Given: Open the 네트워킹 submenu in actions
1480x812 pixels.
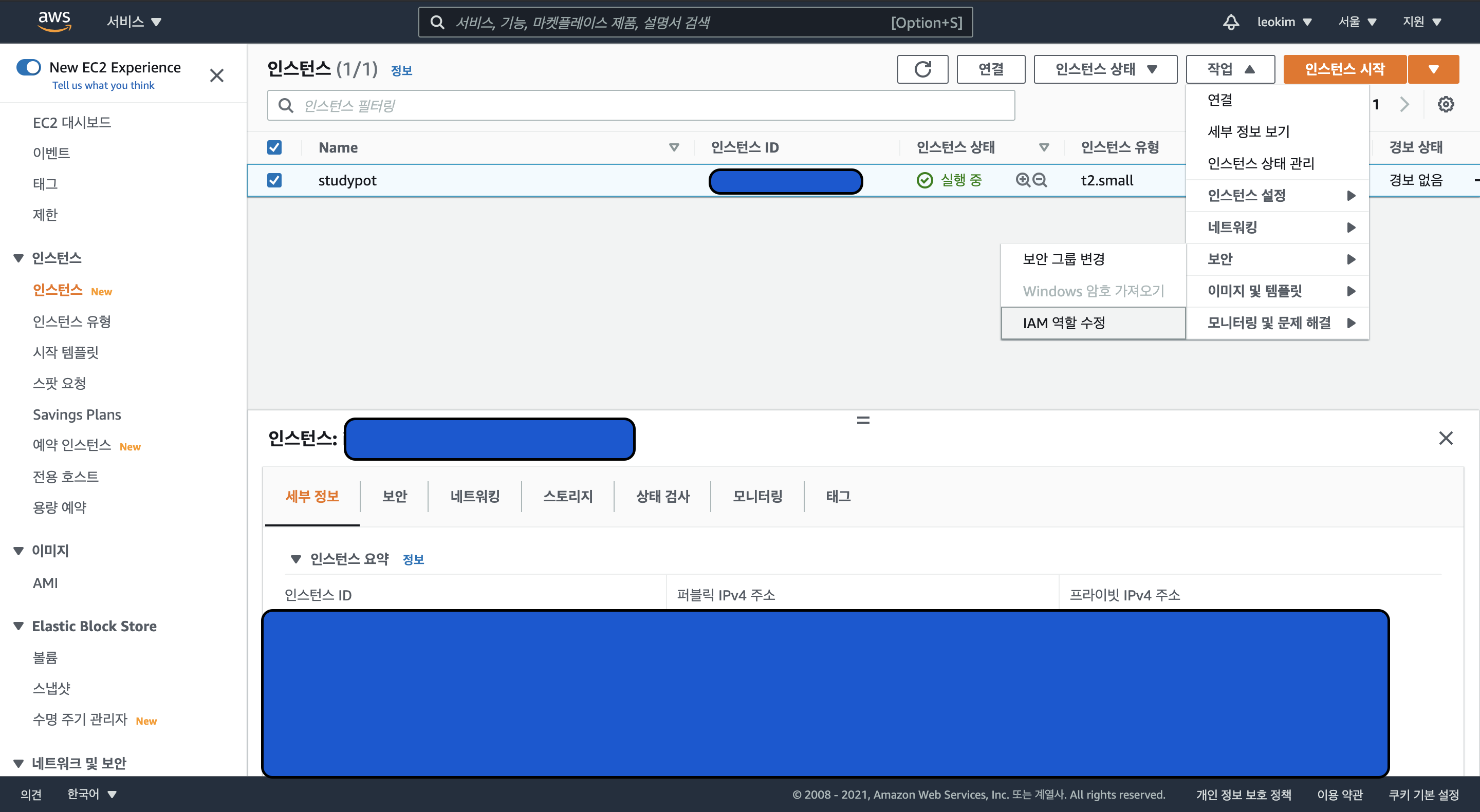Looking at the screenshot, I should [x=1278, y=227].
